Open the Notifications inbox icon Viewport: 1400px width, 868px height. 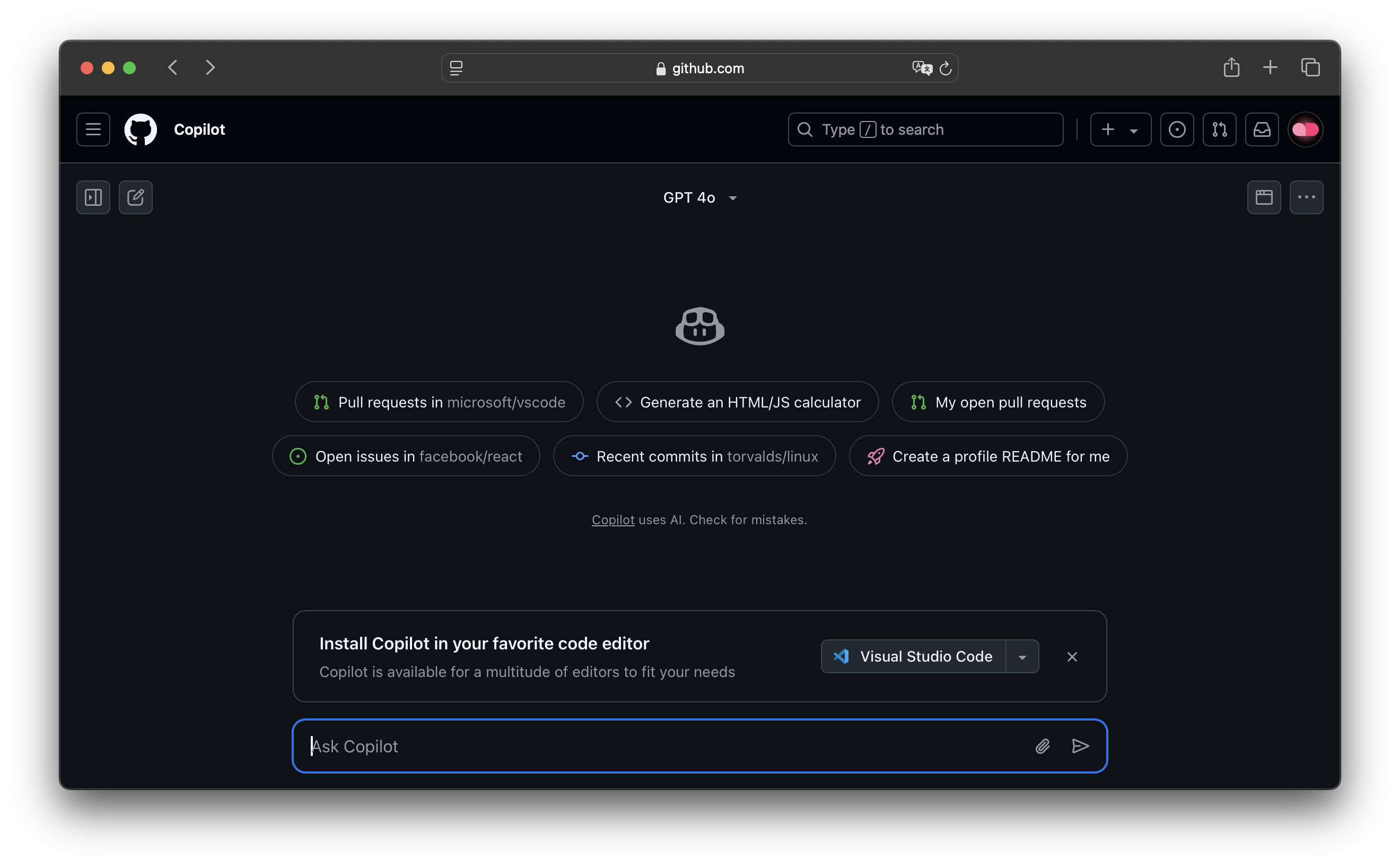[x=1262, y=130]
